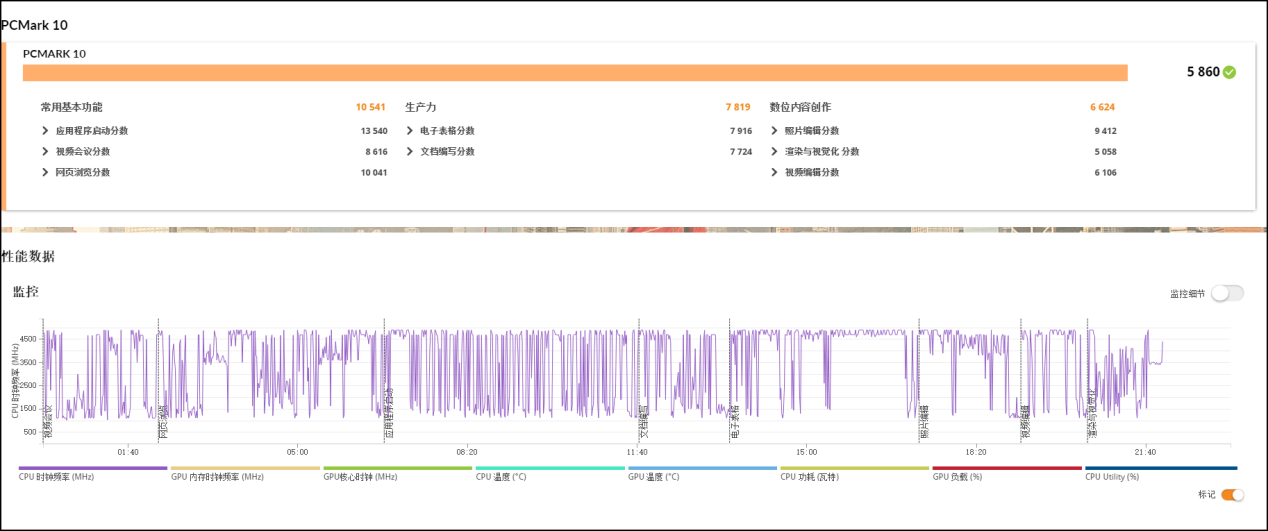This screenshot has height=531, width=1268.
Task: Select the CPU Utility (%) legend item
Action: 1112,477
